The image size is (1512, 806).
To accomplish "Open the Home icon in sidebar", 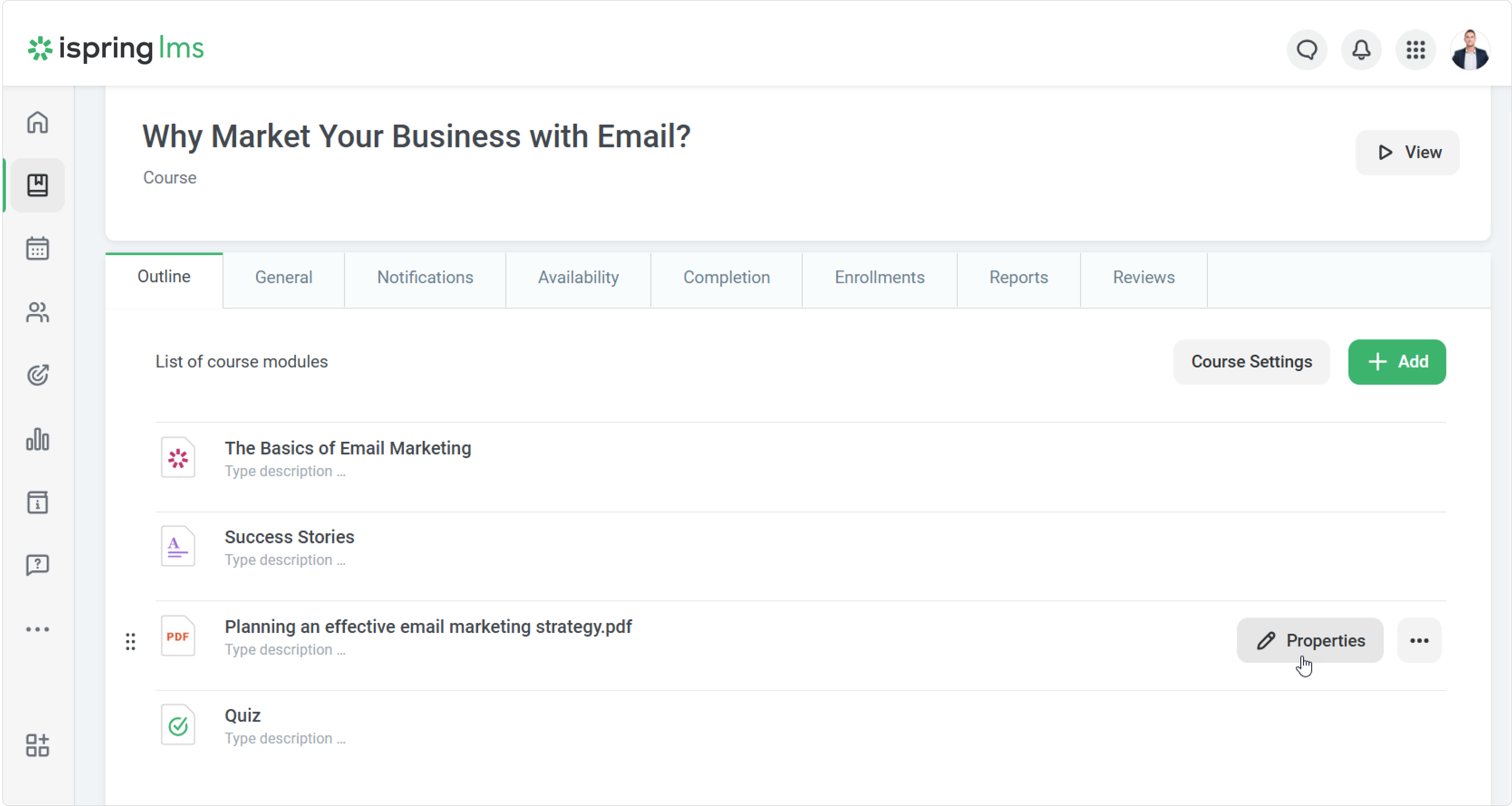I will click(38, 122).
